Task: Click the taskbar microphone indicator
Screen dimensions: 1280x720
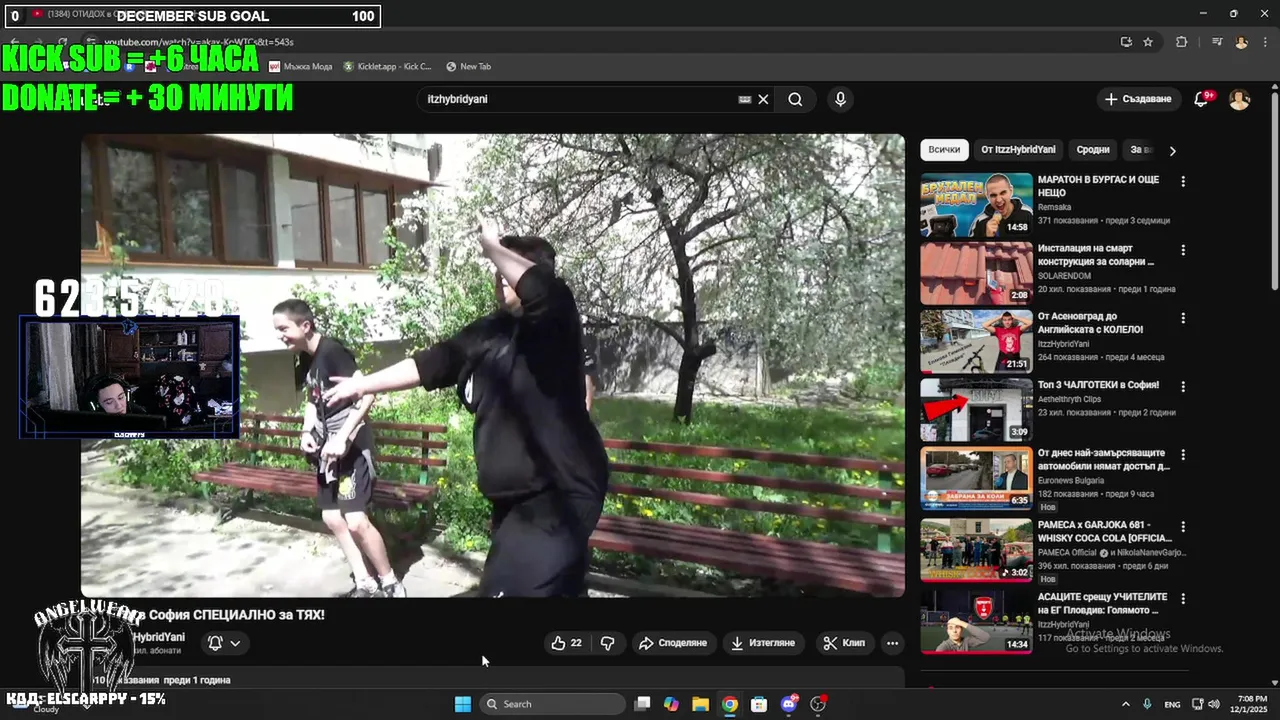Action: pos(1147,704)
